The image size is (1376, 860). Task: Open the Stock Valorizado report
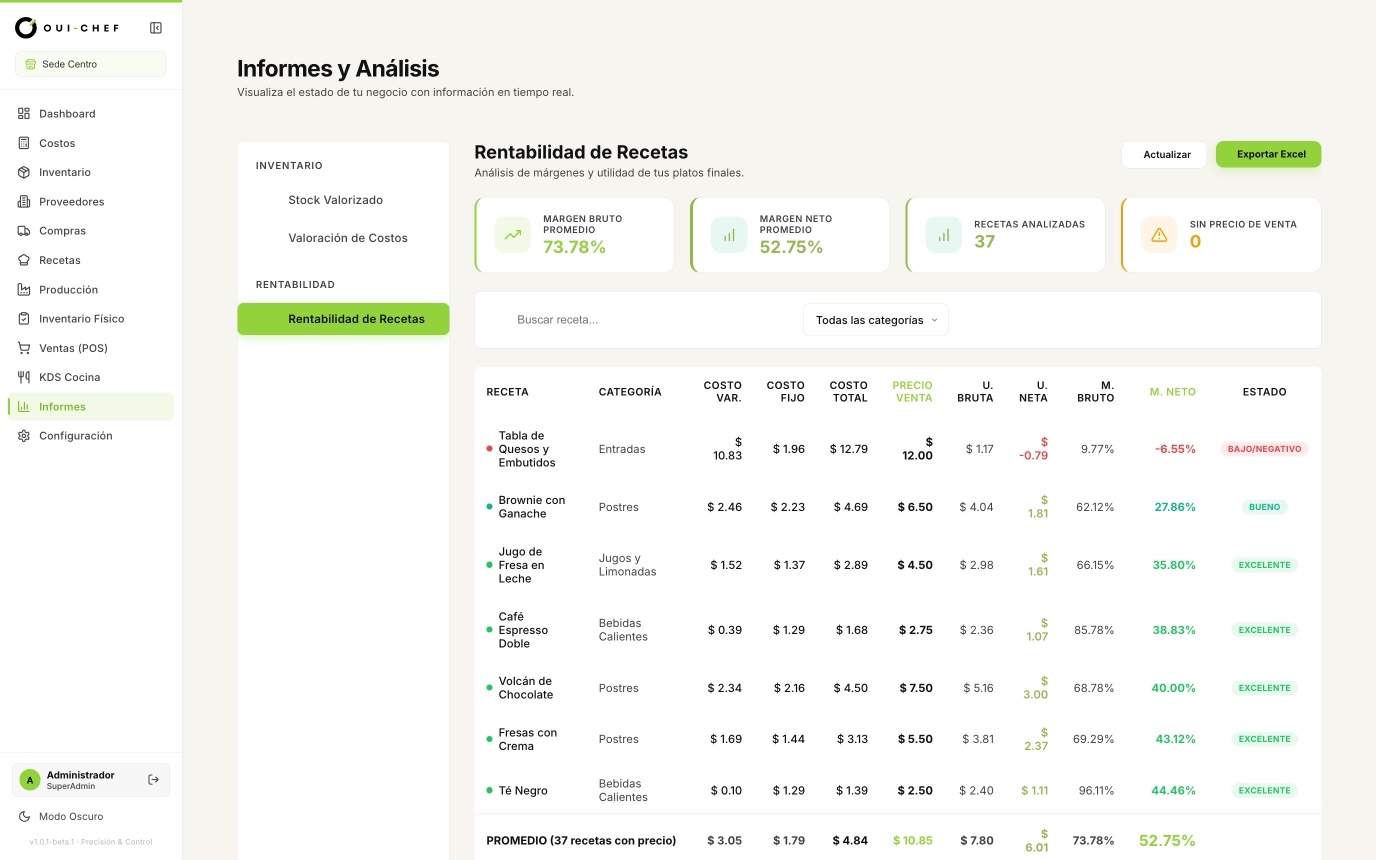pyautogui.click(x=336, y=200)
